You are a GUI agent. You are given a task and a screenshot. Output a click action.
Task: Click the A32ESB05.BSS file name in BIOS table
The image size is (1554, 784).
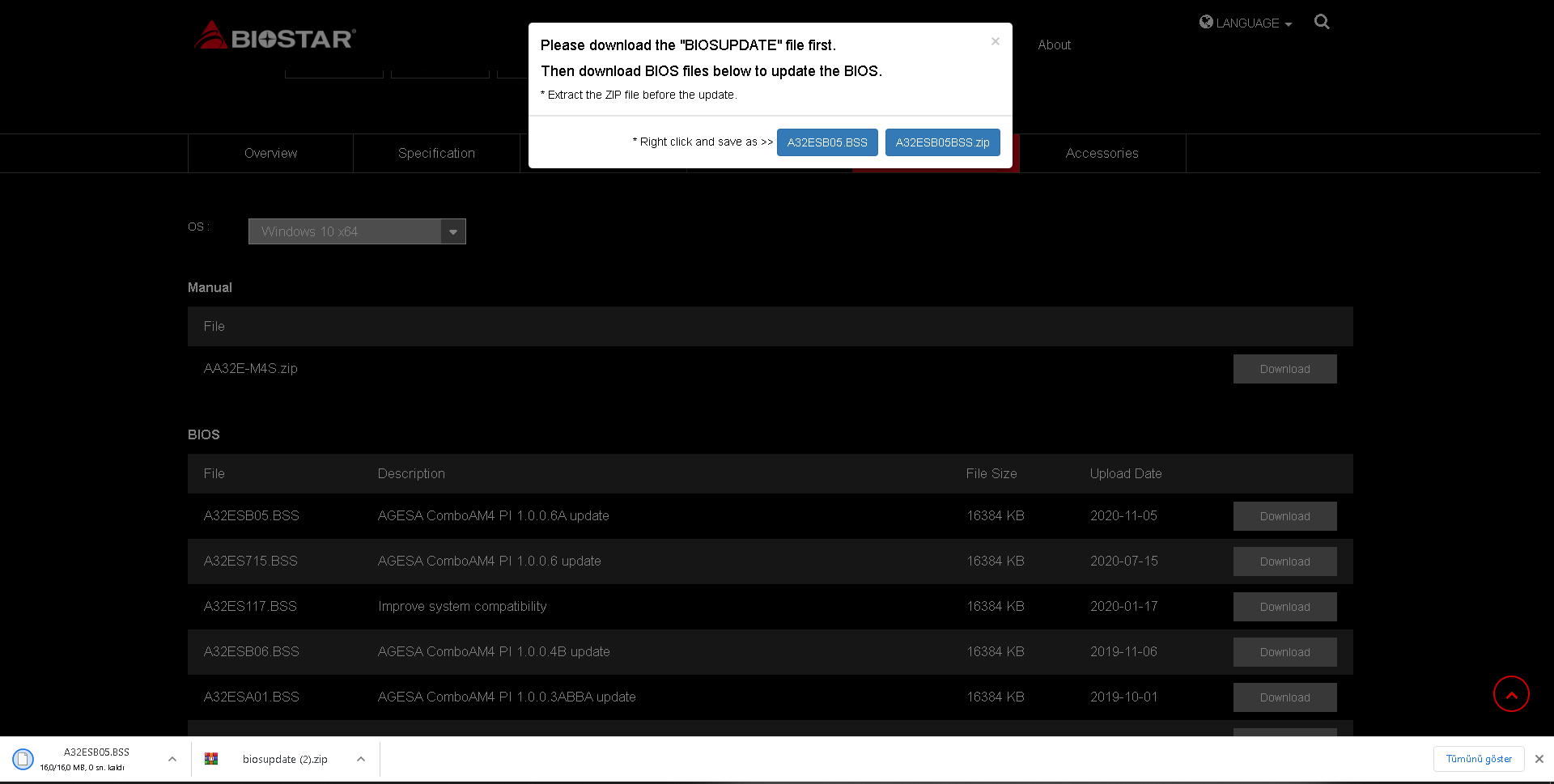pyautogui.click(x=252, y=515)
